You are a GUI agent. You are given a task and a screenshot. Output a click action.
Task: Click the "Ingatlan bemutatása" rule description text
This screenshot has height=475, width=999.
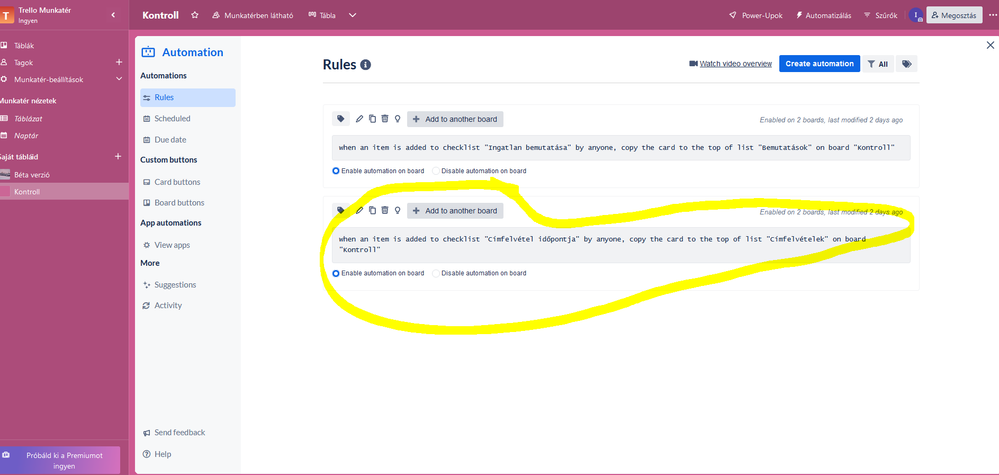[617, 148]
